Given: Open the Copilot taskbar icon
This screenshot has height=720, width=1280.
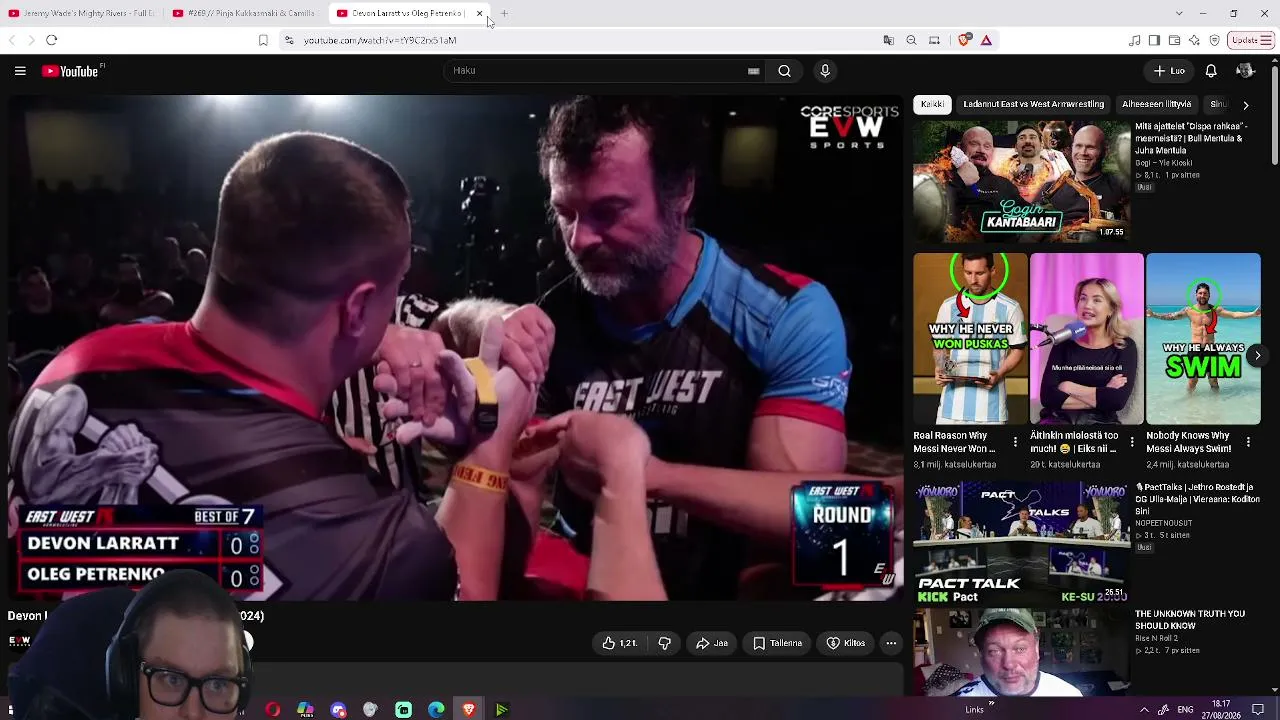Looking at the screenshot, I should [305, 710].
